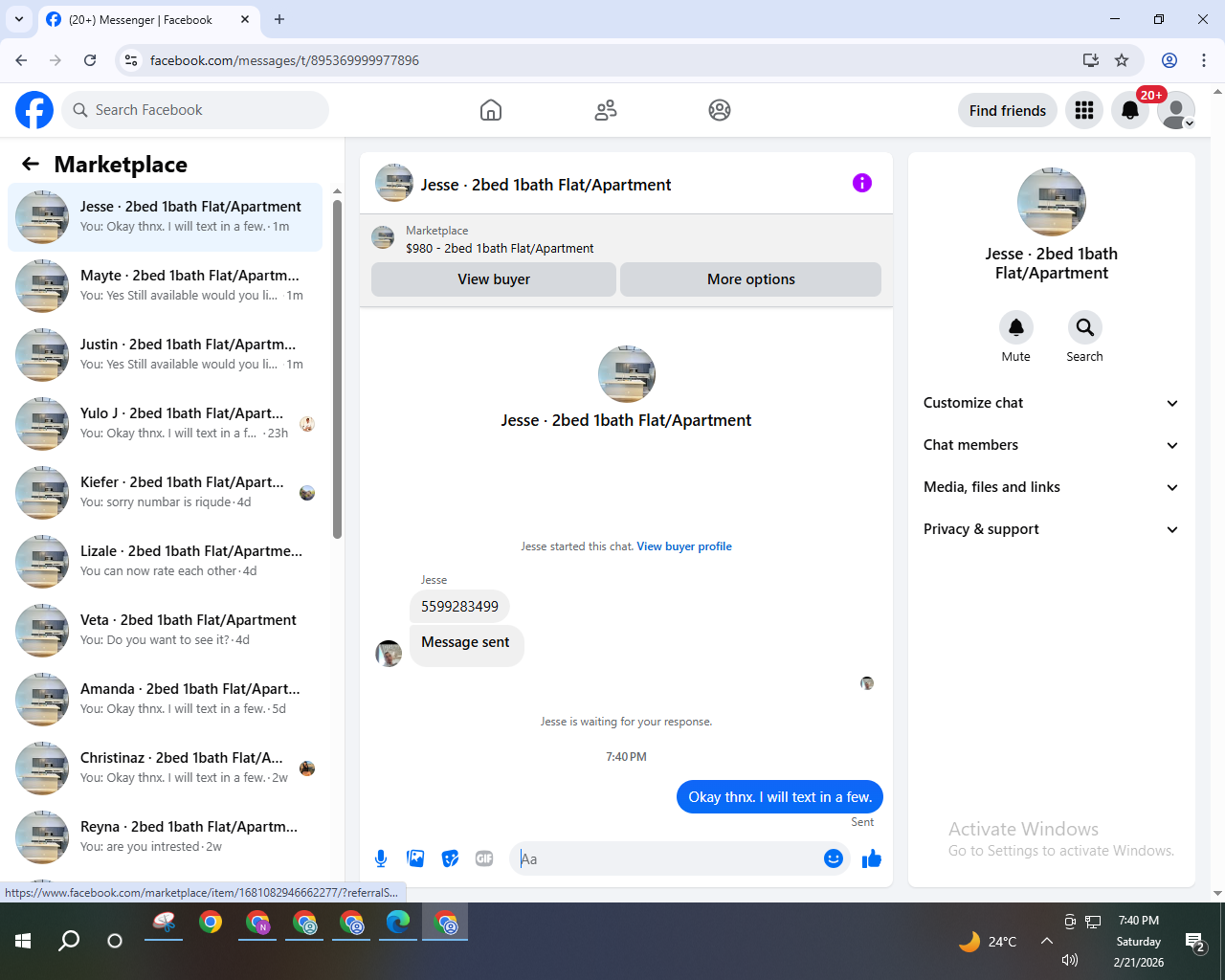
Task: Click the Search Facebook field
Action: [195, 110]
